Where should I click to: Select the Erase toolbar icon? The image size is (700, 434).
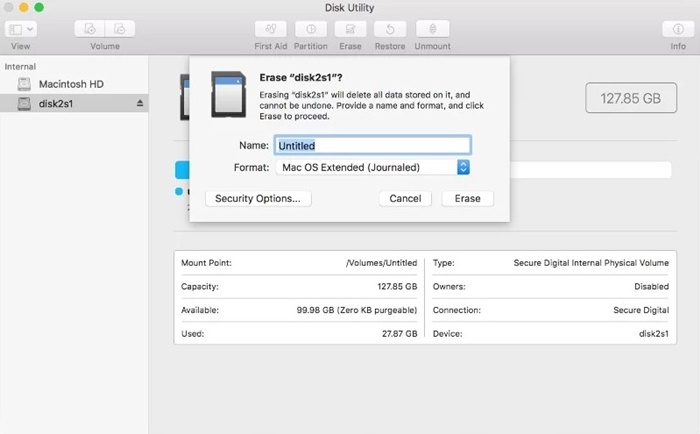pos(350,29)
